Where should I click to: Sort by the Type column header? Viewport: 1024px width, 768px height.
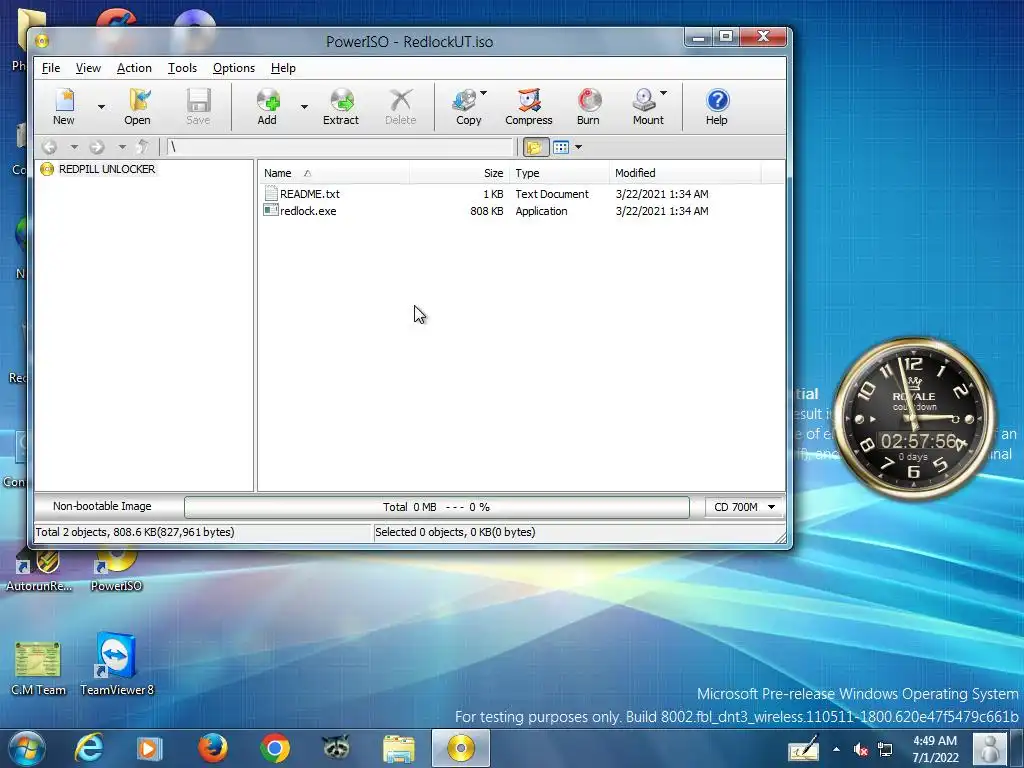[x=558, y=173]
